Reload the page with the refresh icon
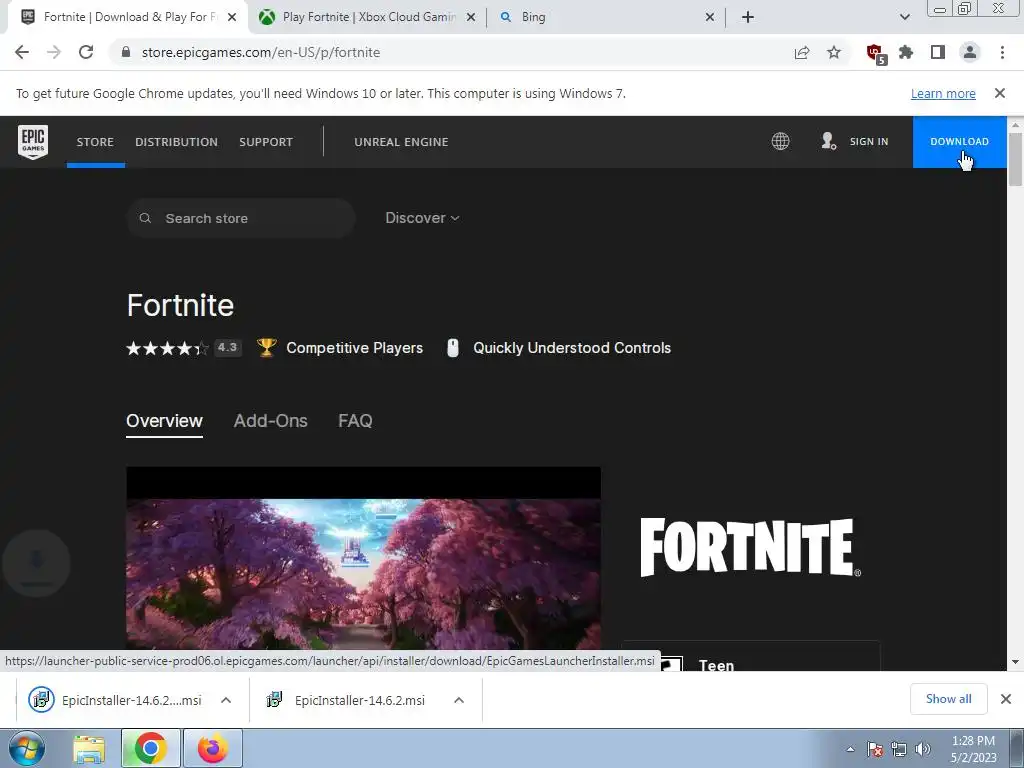Image resolution: width=1024 pixels, height=768 pixels. point(86,52)
